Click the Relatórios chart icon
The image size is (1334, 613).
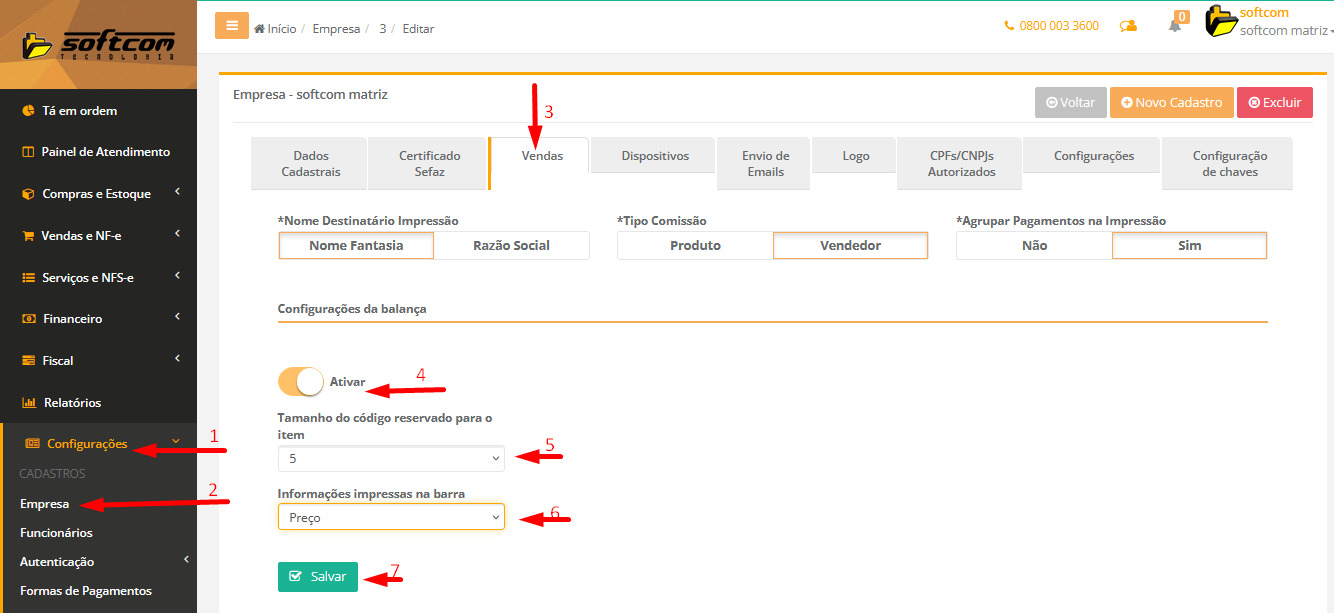point(29,403)
